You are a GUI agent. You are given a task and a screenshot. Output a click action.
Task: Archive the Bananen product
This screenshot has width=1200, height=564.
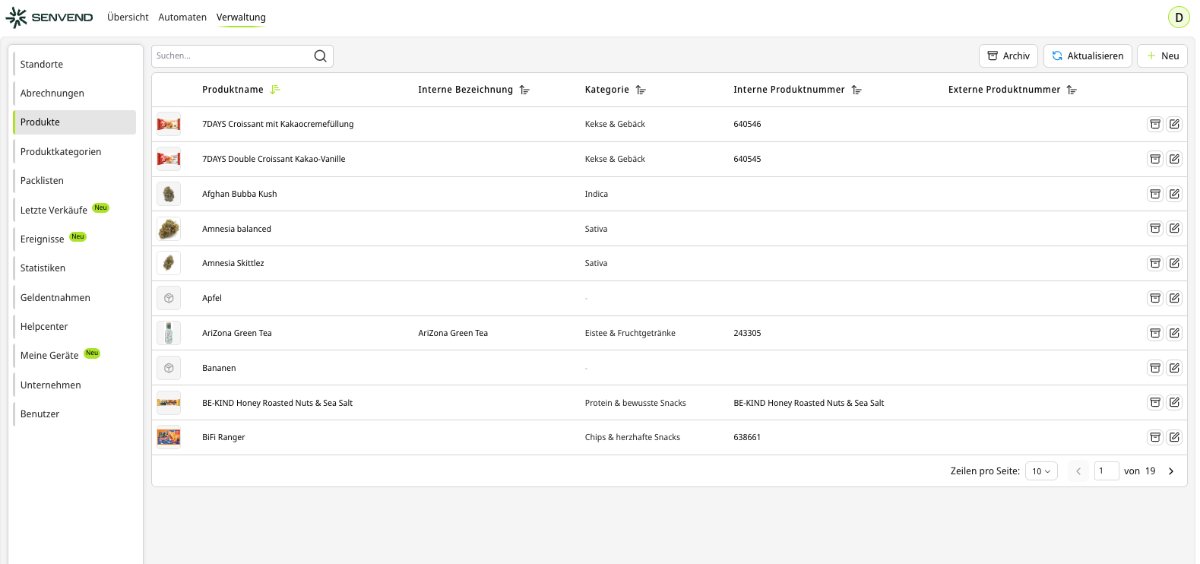pyautogui.click(x=1154, y=368)
